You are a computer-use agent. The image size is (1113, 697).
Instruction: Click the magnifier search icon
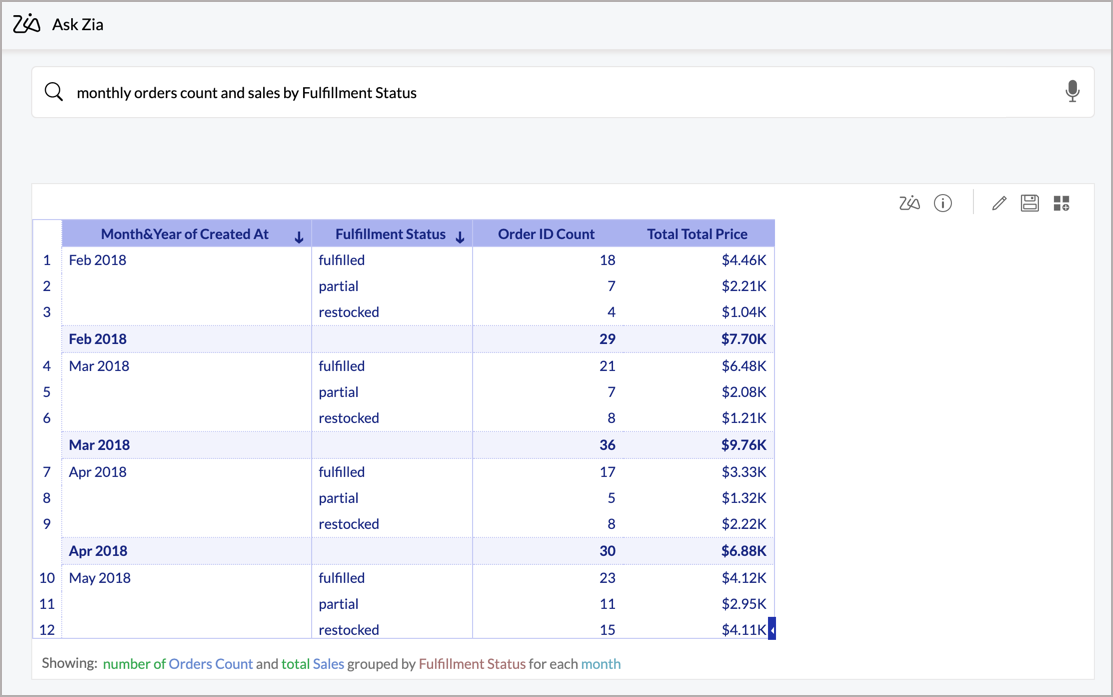point(54,92)
